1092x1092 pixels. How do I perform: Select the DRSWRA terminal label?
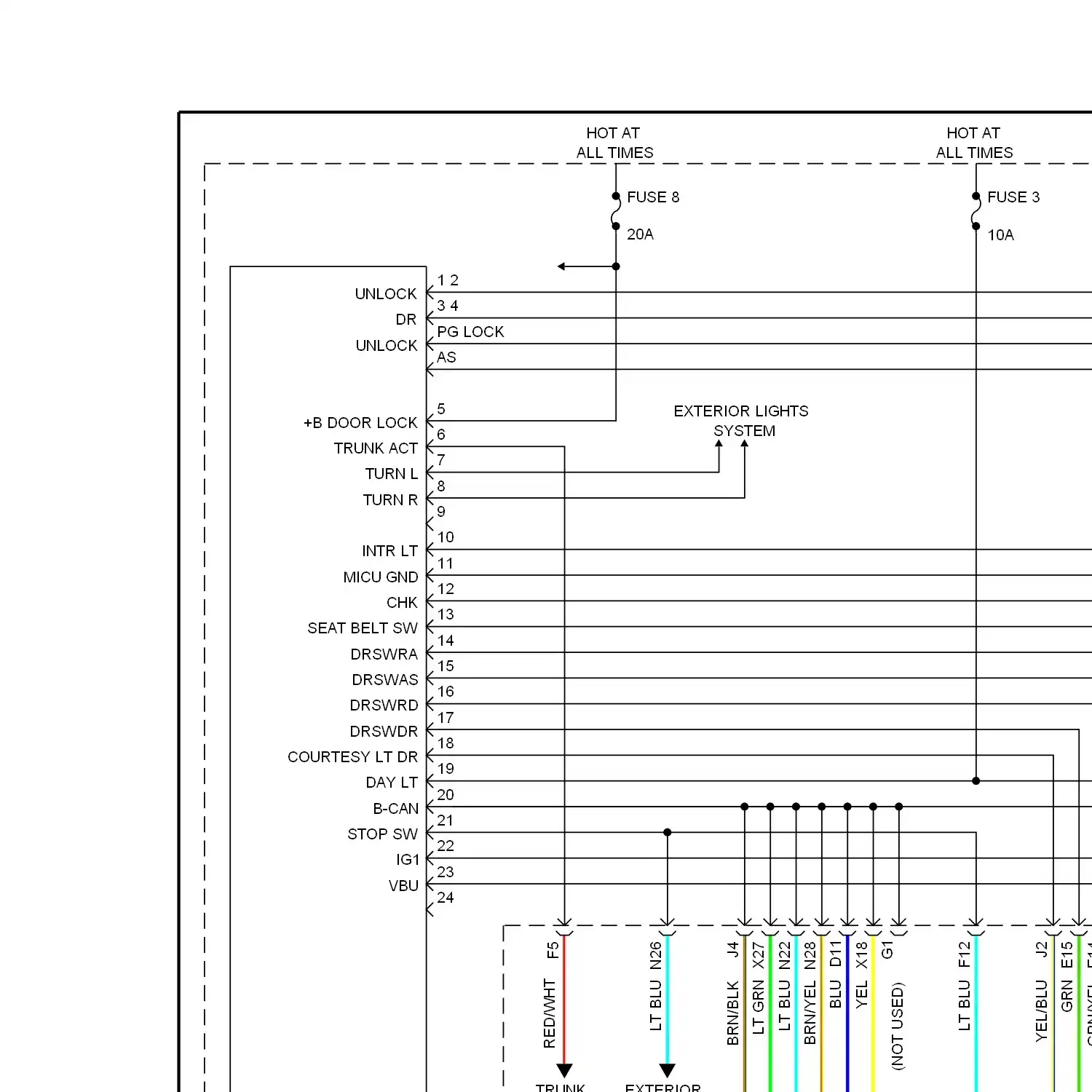(x=384, y=654)
